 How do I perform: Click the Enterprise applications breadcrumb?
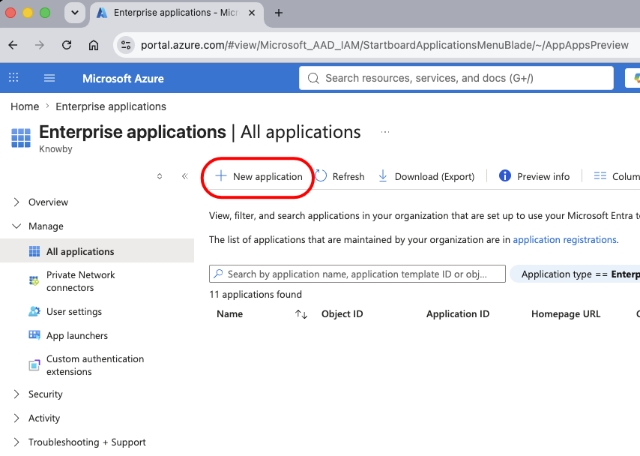click(x=111, y=107)
